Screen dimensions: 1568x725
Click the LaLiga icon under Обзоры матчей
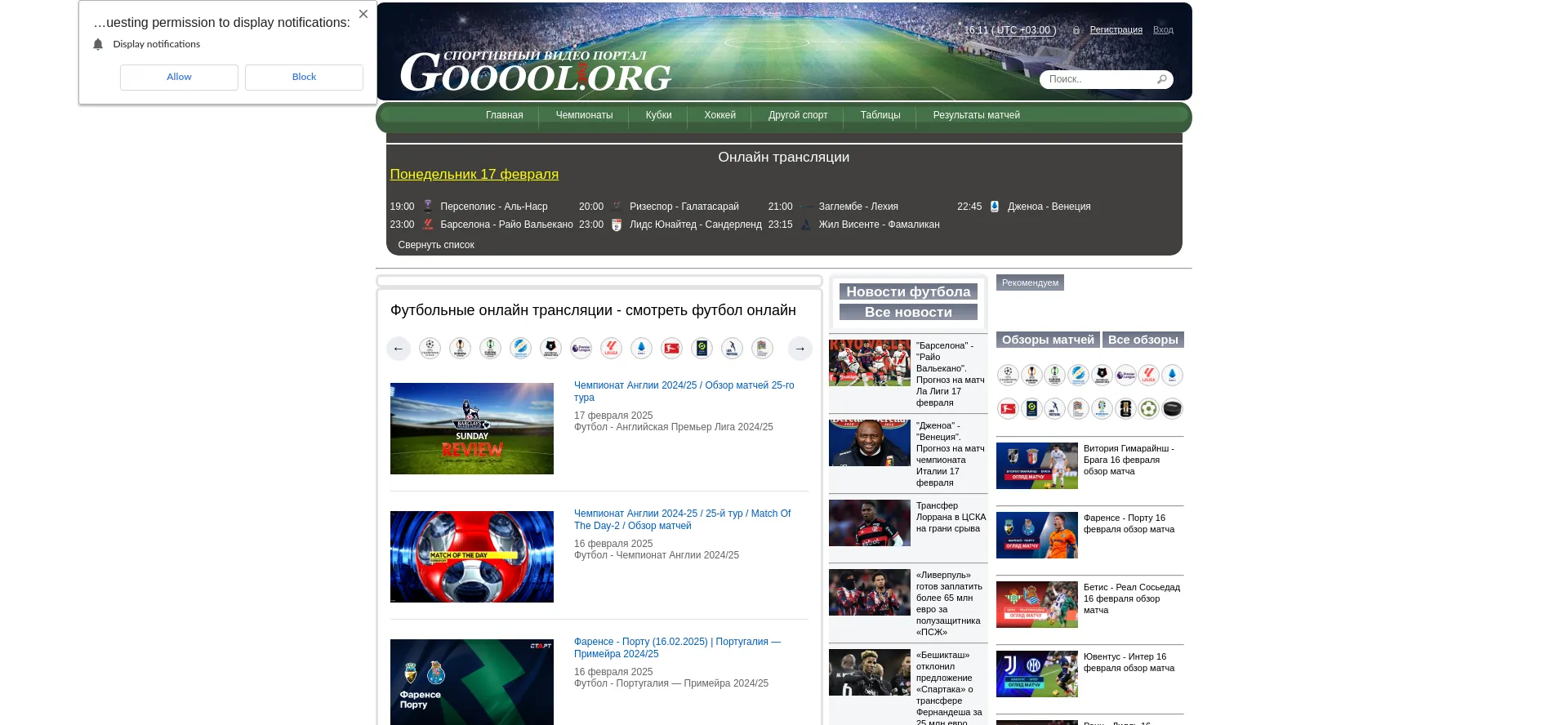point(1149,376)
